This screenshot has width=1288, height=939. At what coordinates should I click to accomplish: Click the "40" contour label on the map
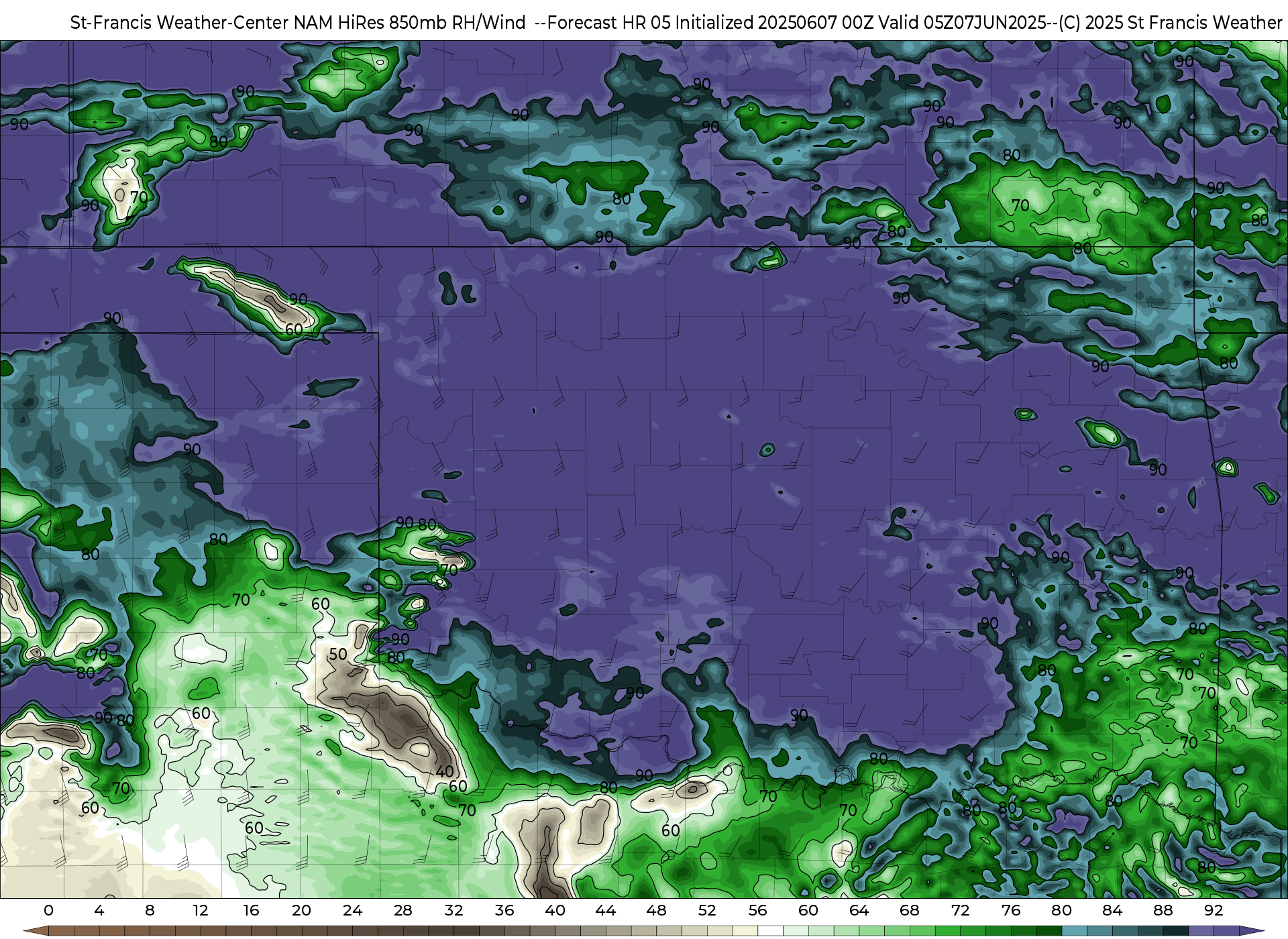point(445,771)
